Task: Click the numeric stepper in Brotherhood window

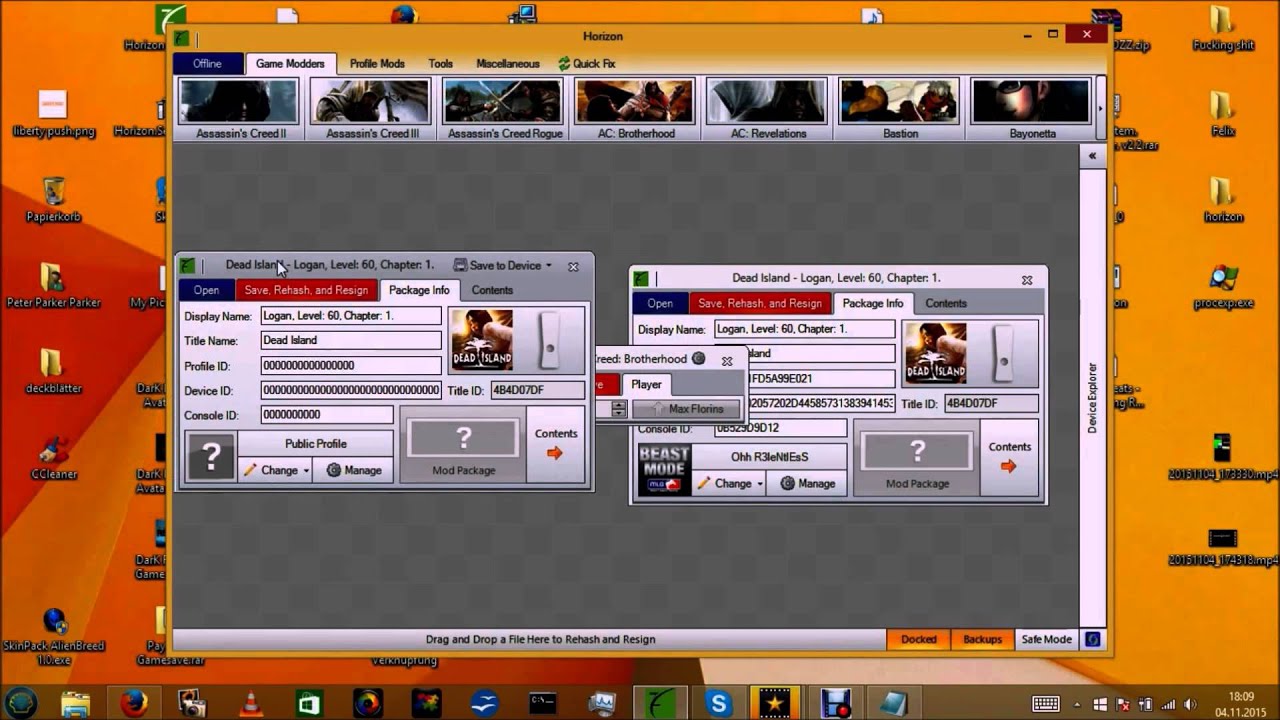Action: click(x=619, y=409)
